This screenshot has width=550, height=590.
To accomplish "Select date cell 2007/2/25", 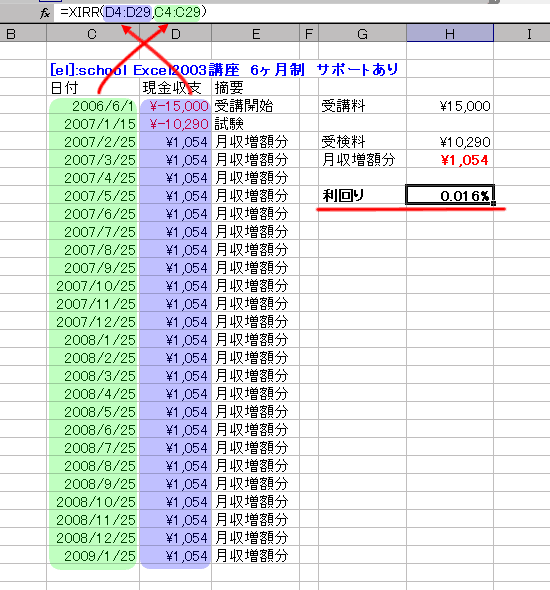I will pyautogui.click(x=93, y=142).
